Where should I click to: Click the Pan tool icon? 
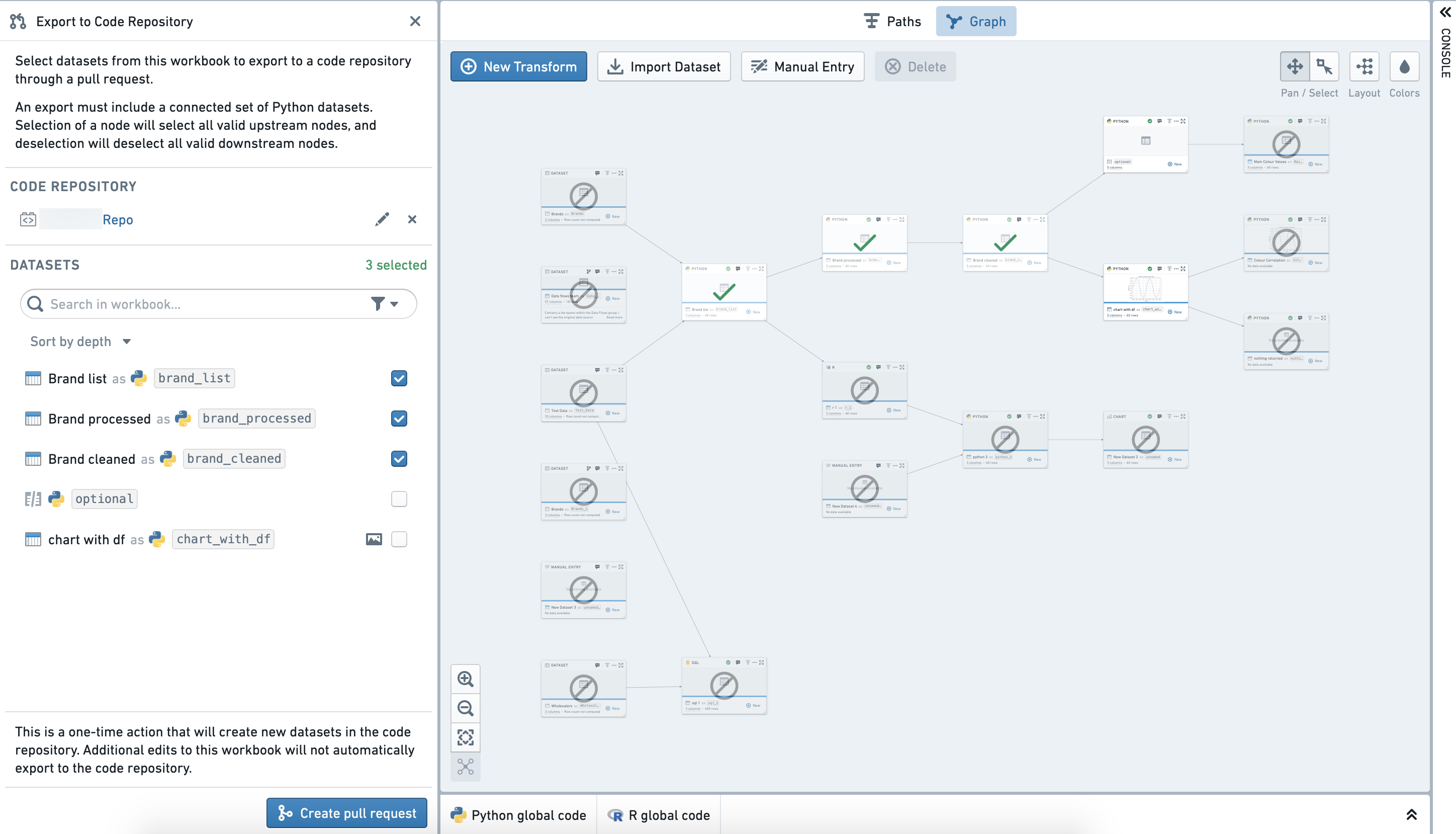[1295, 66]
